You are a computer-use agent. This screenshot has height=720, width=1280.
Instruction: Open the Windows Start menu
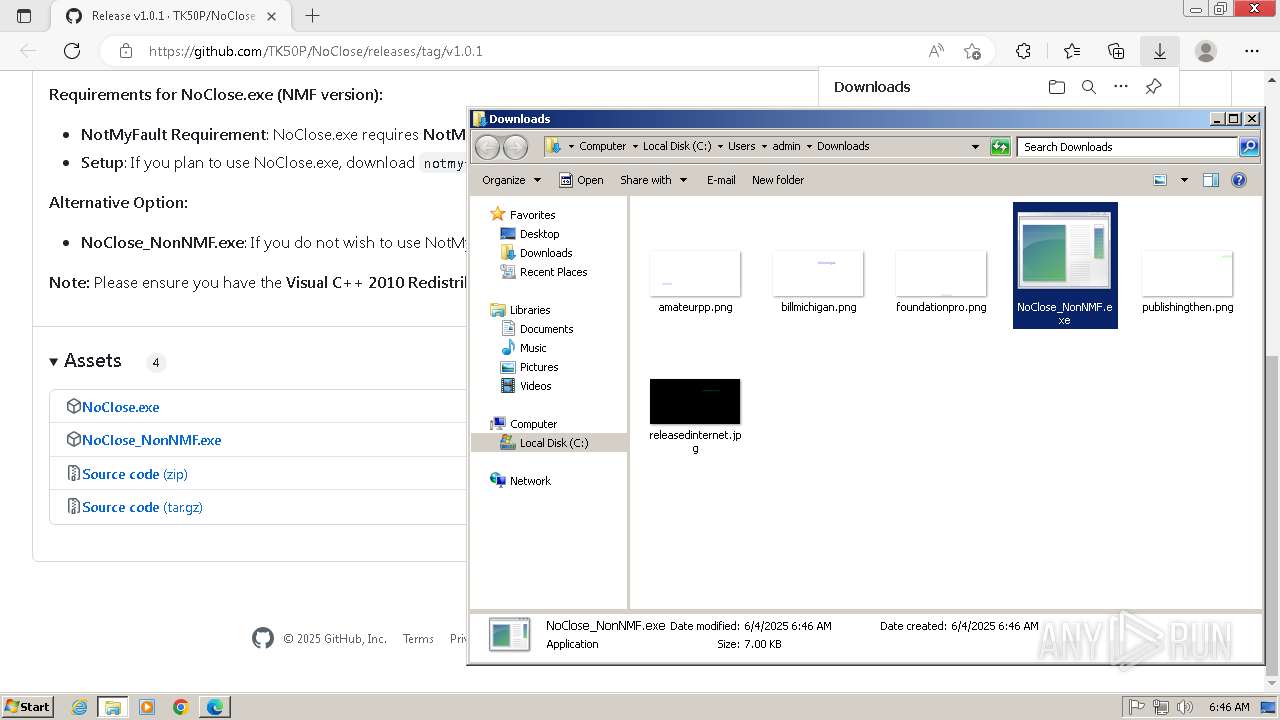(27, 706)
